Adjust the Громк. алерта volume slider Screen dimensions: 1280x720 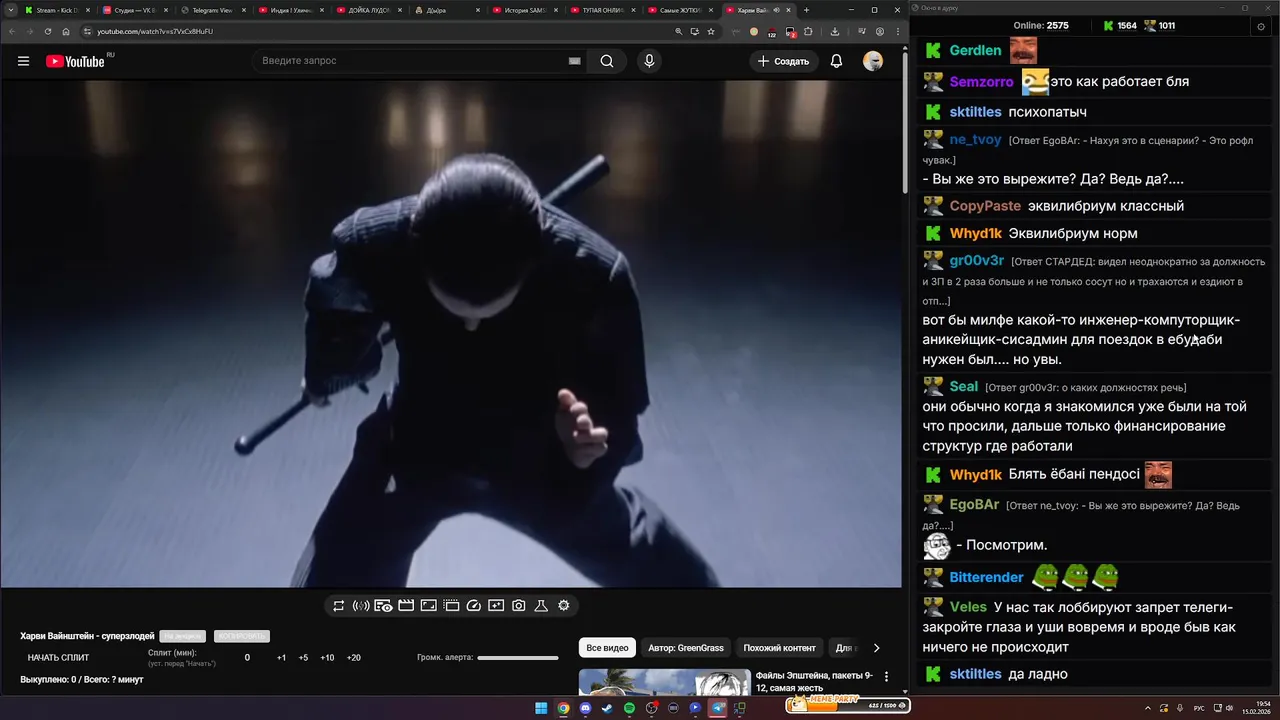518,658
